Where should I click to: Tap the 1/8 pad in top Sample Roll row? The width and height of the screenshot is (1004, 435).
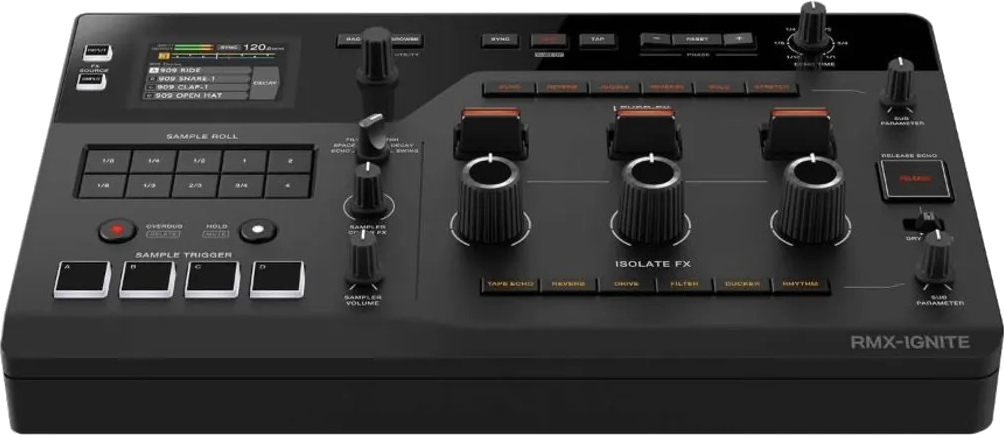[107, 161]
